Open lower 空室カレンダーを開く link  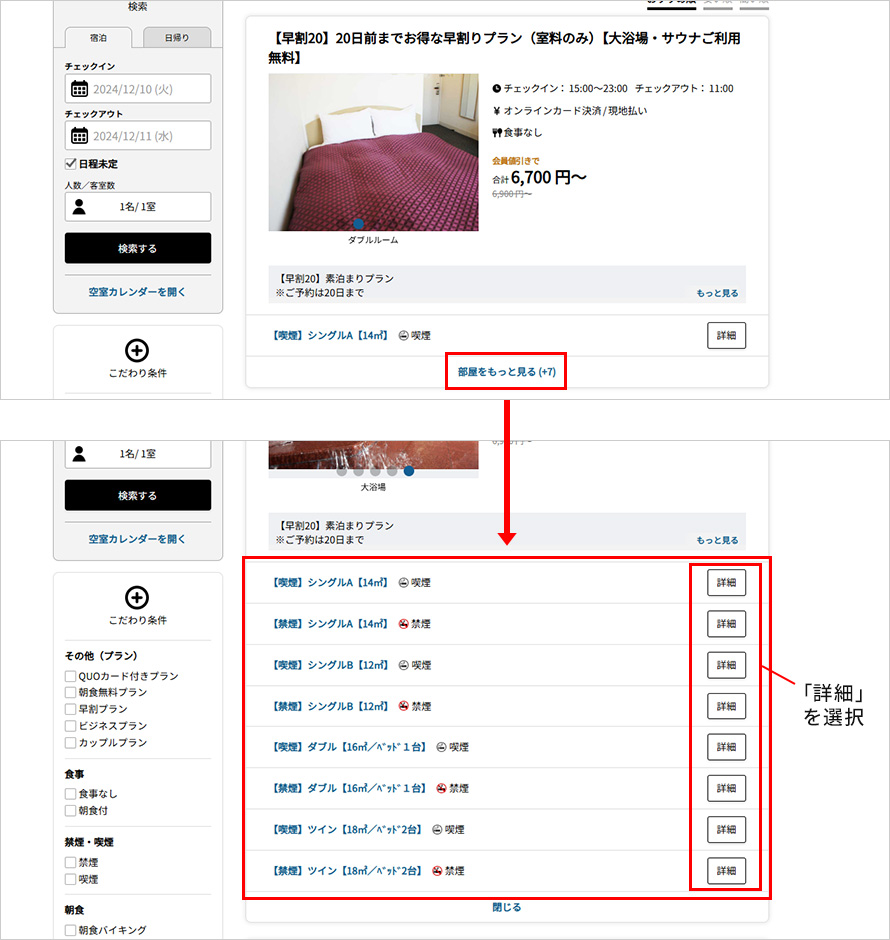(137, 539)
